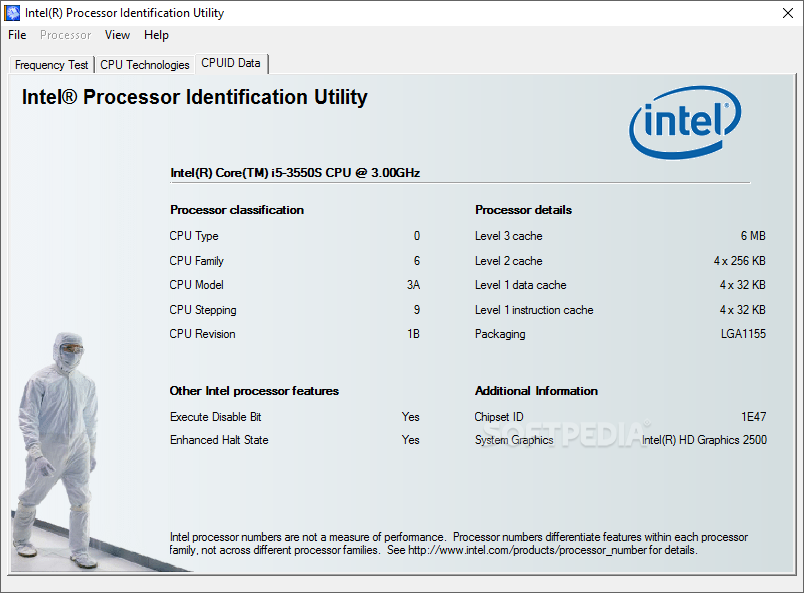The height and width of the screenshot is (593, 804).
Task: Click the Level 1 data cache label
Action: tap(520, 285)
